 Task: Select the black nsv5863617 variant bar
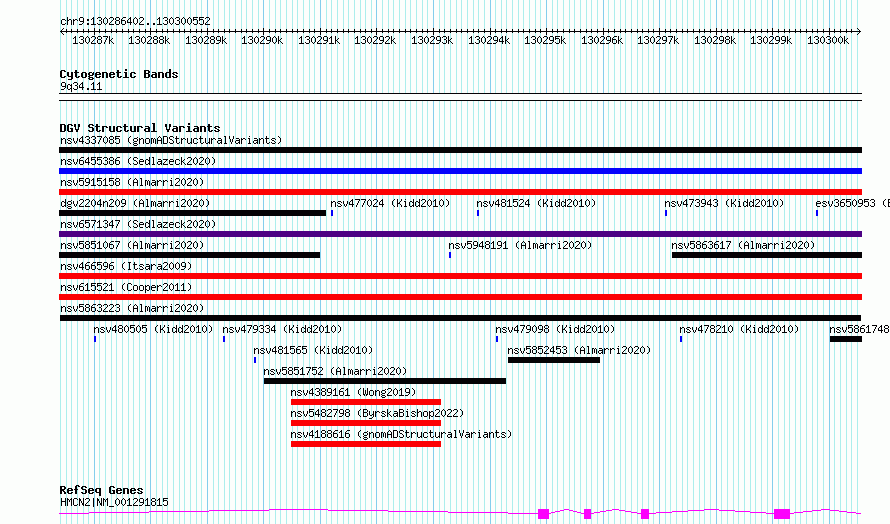767,255
